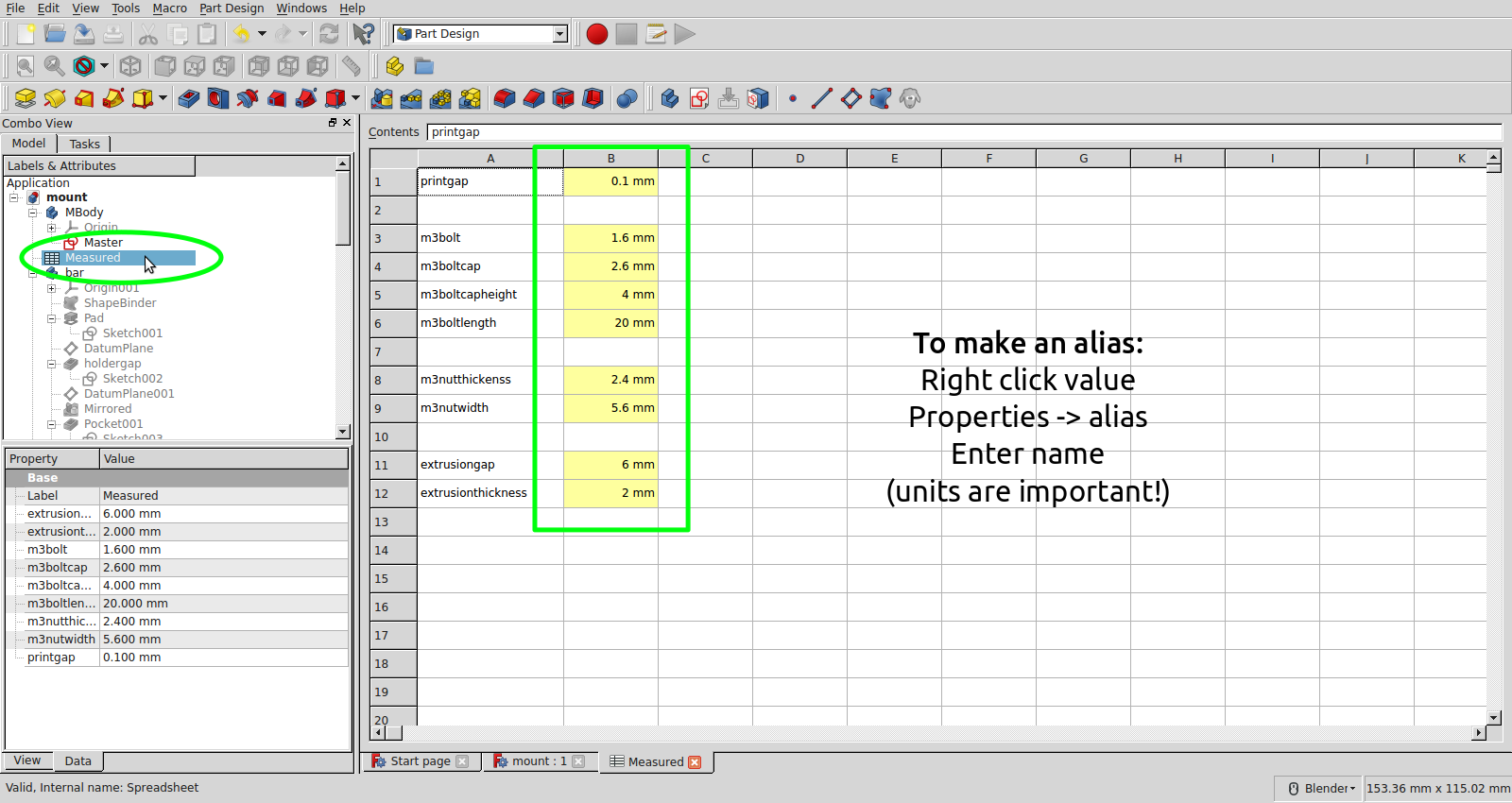Open the Blender navigation style button
The image size is (1512, 803).
click(1320, 788)
